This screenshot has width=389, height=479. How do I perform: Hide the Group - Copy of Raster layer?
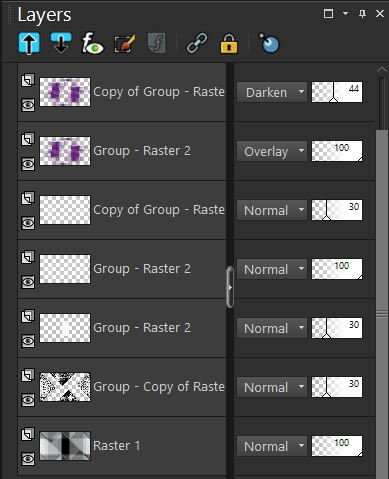(28, 400)
